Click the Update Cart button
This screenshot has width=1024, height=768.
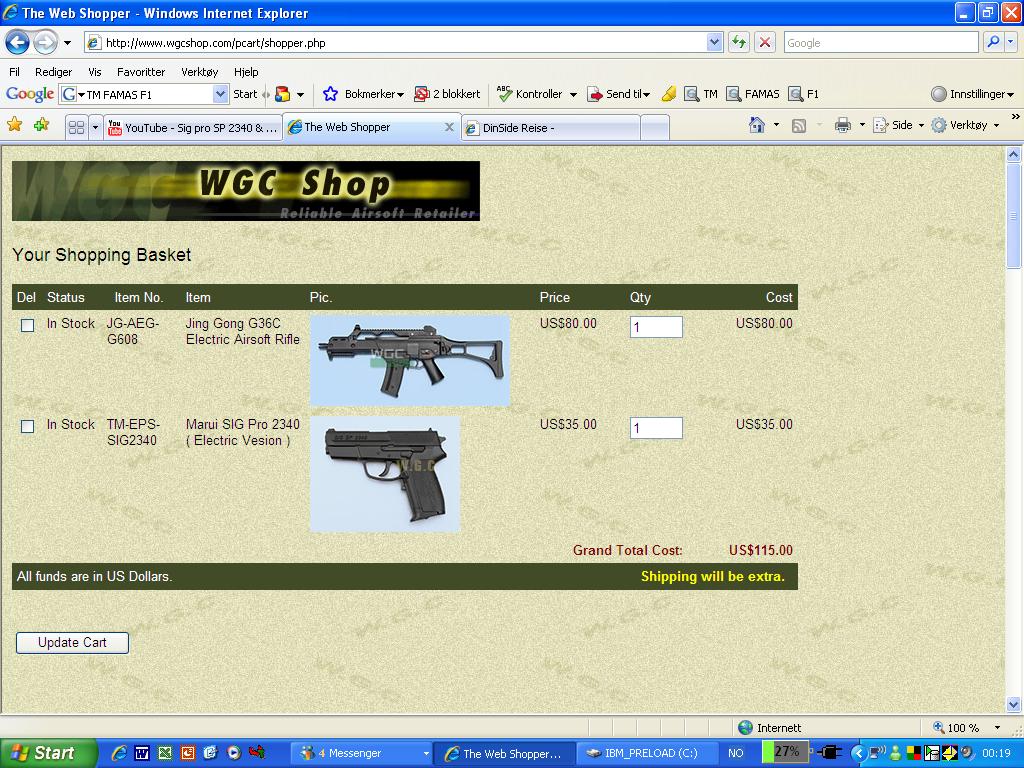point(72,643)
